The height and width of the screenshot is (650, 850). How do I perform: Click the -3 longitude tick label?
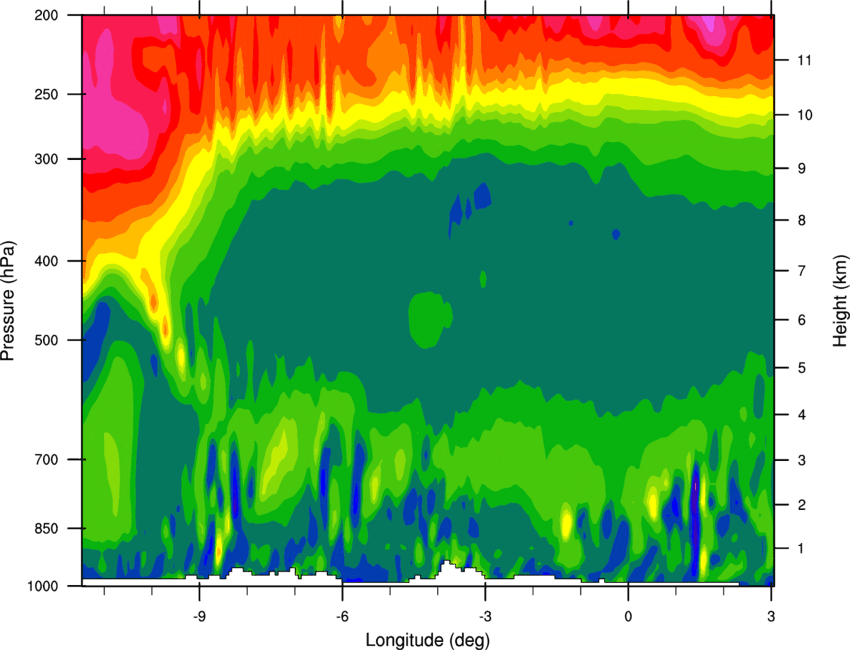pyautogui.click(x=485, y=616)
